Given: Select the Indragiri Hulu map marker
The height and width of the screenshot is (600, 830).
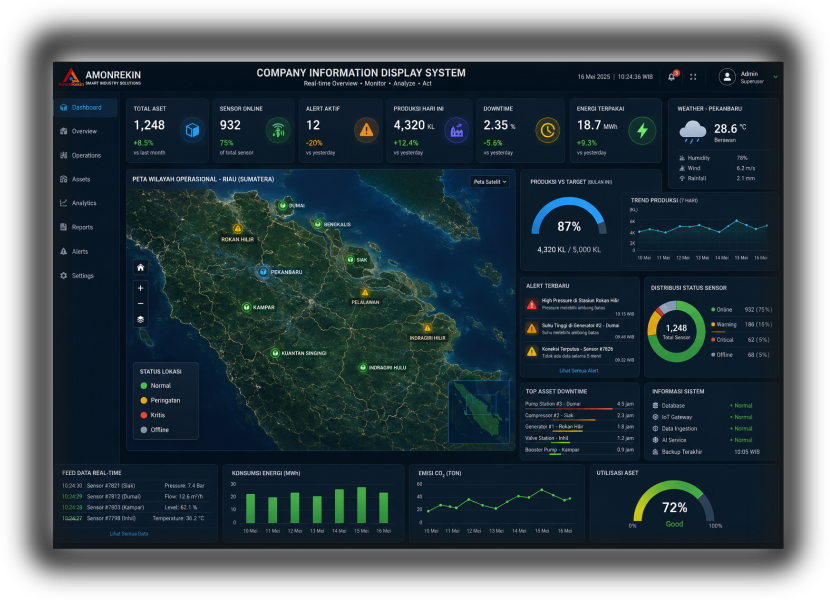Looking at the screenshot, I should click(363, 368).
